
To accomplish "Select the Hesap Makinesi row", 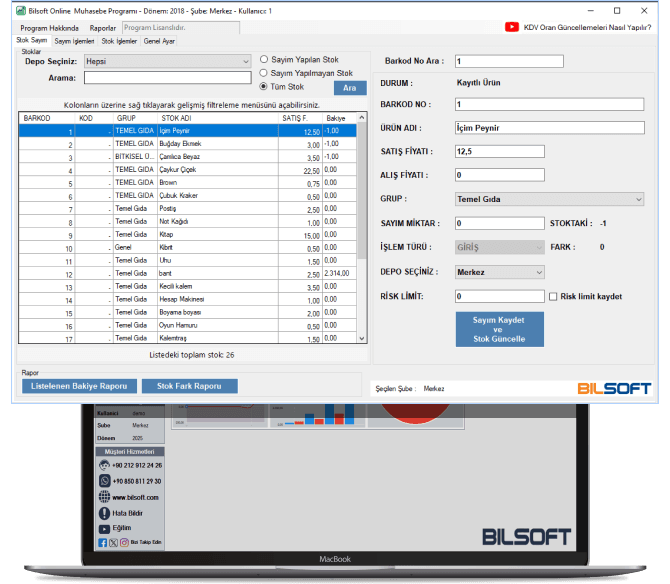I will pyautogui.click(x=188, y=299).
